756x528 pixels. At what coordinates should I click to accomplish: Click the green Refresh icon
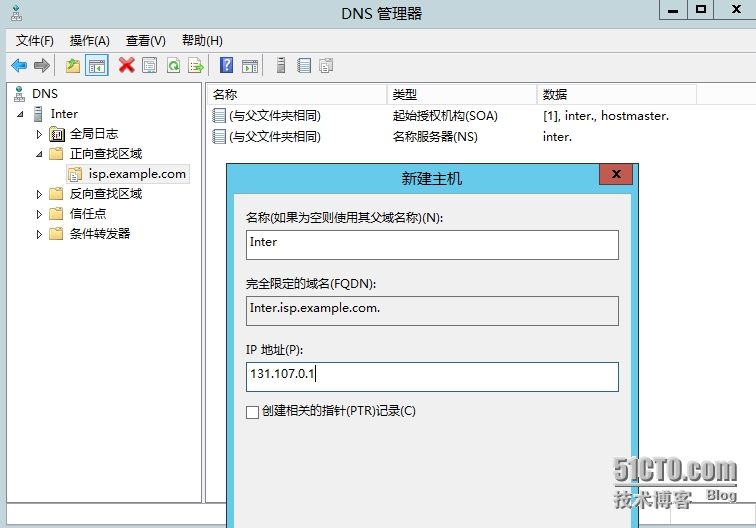[x=173, y=65]
